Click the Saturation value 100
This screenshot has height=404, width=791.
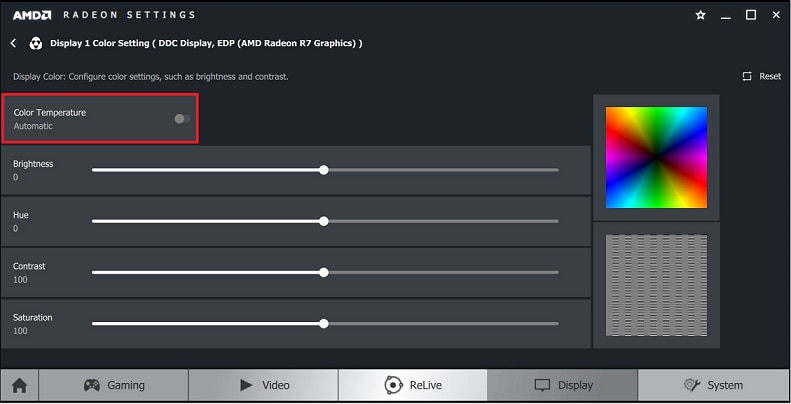point(20,331)
